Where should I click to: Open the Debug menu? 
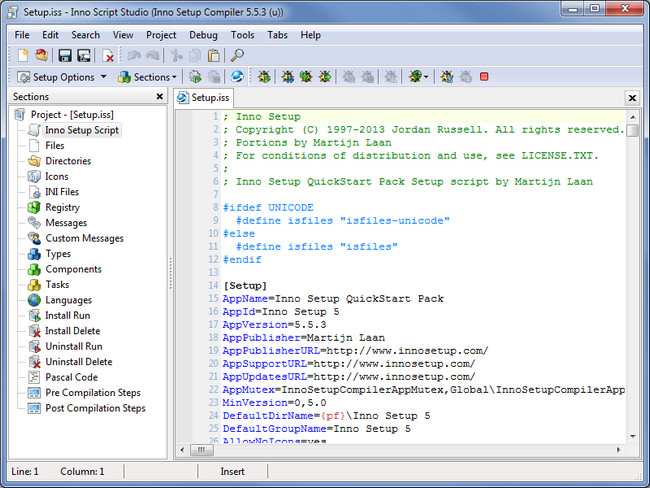pyautogui.click(x=203, y=35)
